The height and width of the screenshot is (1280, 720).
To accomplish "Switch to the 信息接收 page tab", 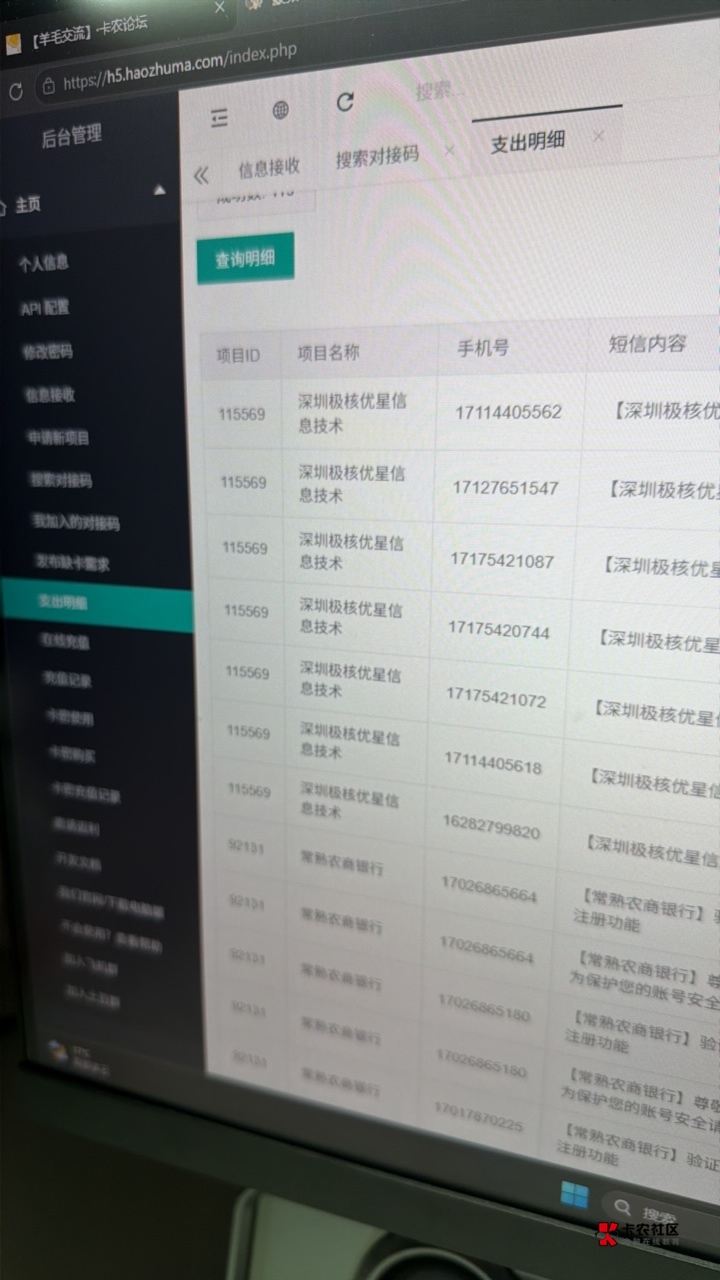I will (x=268, y=167).
